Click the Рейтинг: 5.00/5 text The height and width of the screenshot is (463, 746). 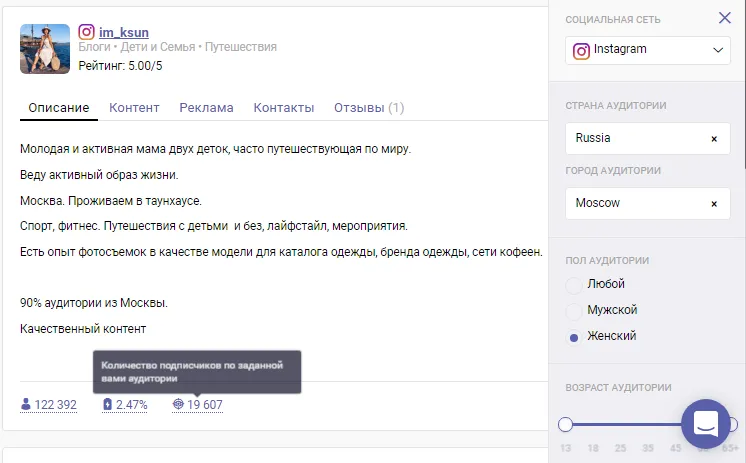120,66
